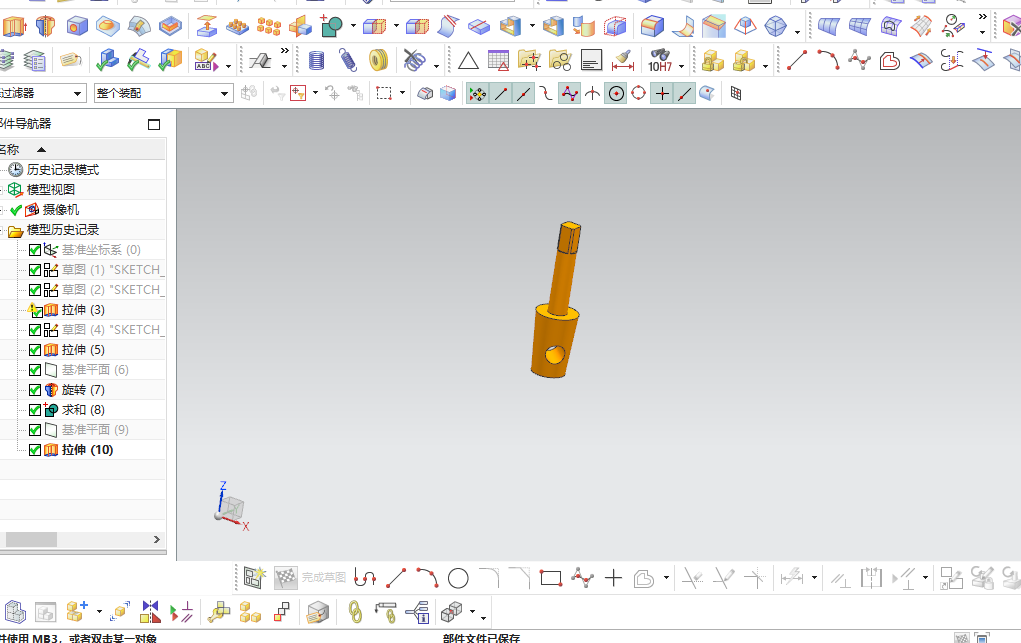This screenshot has height=643, width=1021.
Task: Uncheck the 旋转 (7) feature checkbox
Action: pyautogui.click(x=35, y=390)
